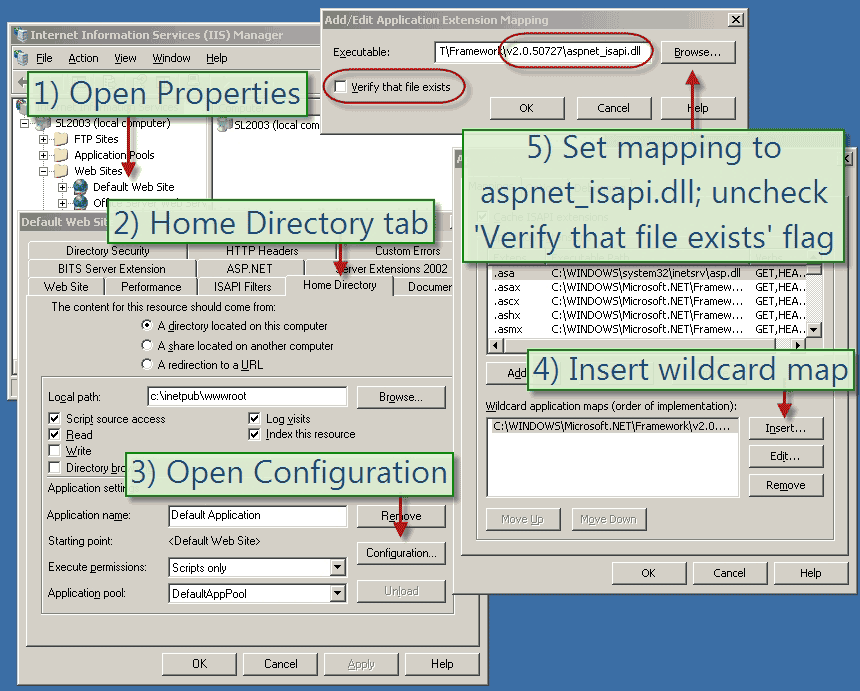Image resolution: width=860 pixels, height=691 pixels.
Task: Open the Application pool dropdown
Action: (338, 594)
